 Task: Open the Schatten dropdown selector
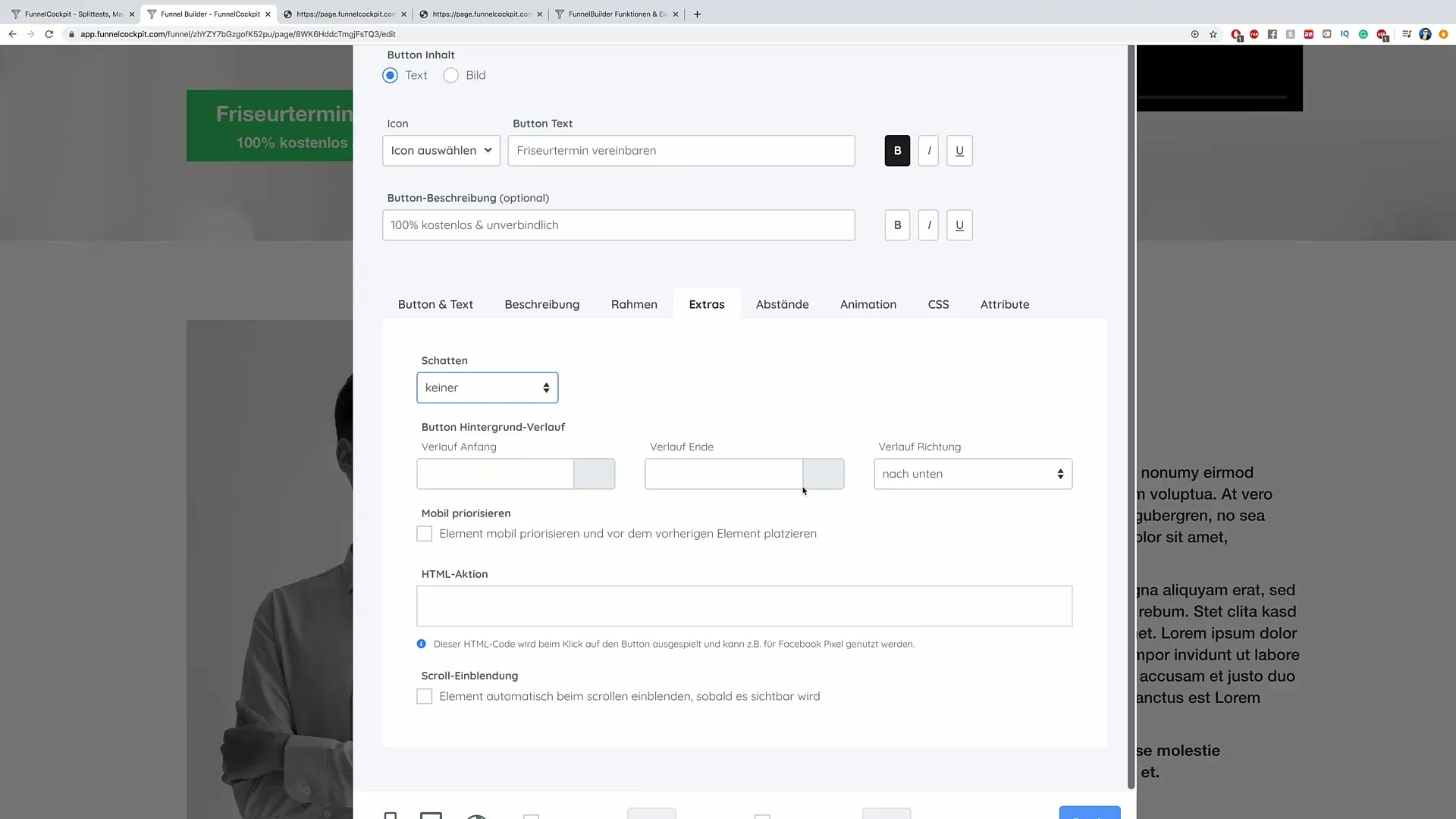[486, 387]
